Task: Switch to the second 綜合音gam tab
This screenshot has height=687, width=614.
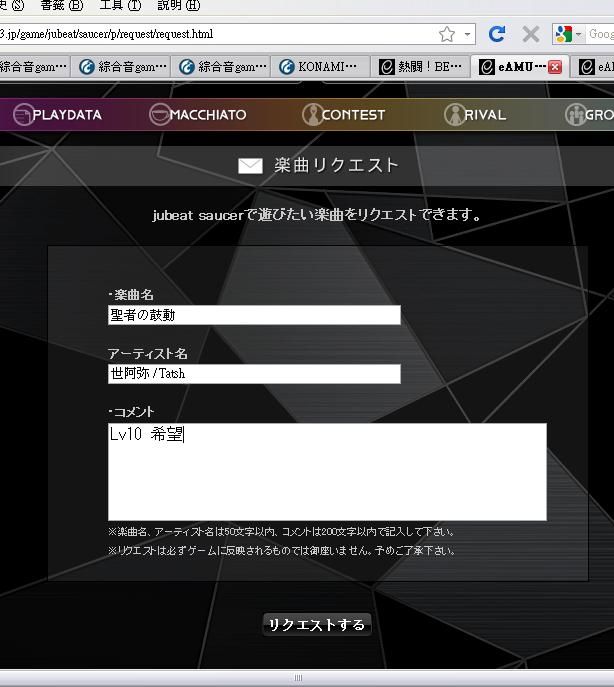Action: [120, 67]
